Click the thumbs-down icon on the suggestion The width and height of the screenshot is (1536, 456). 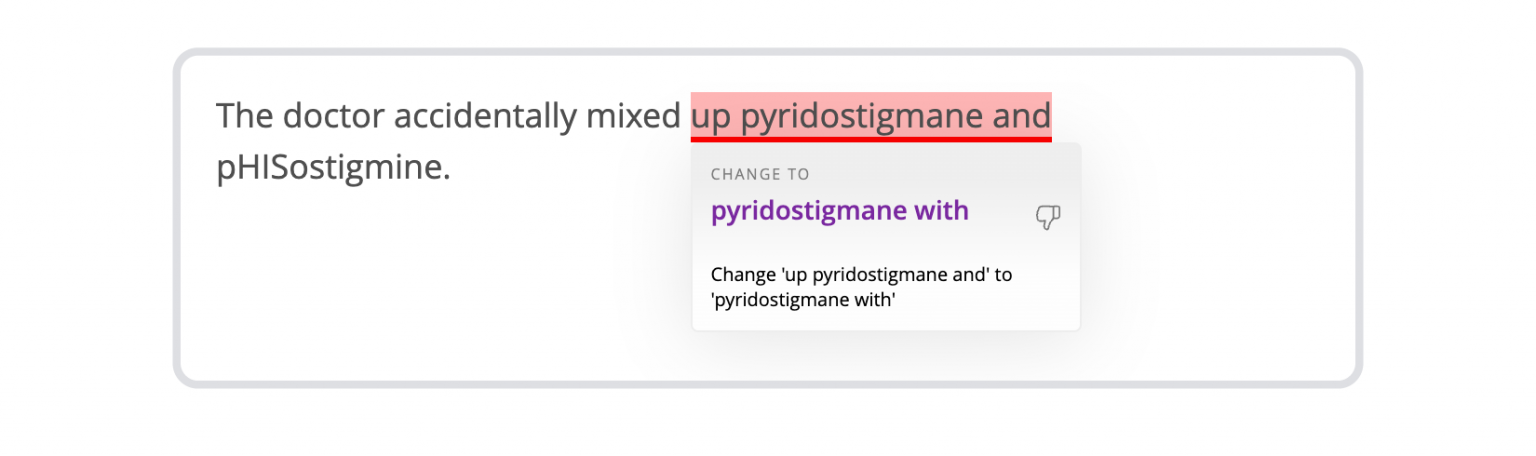click(1047, 217)
